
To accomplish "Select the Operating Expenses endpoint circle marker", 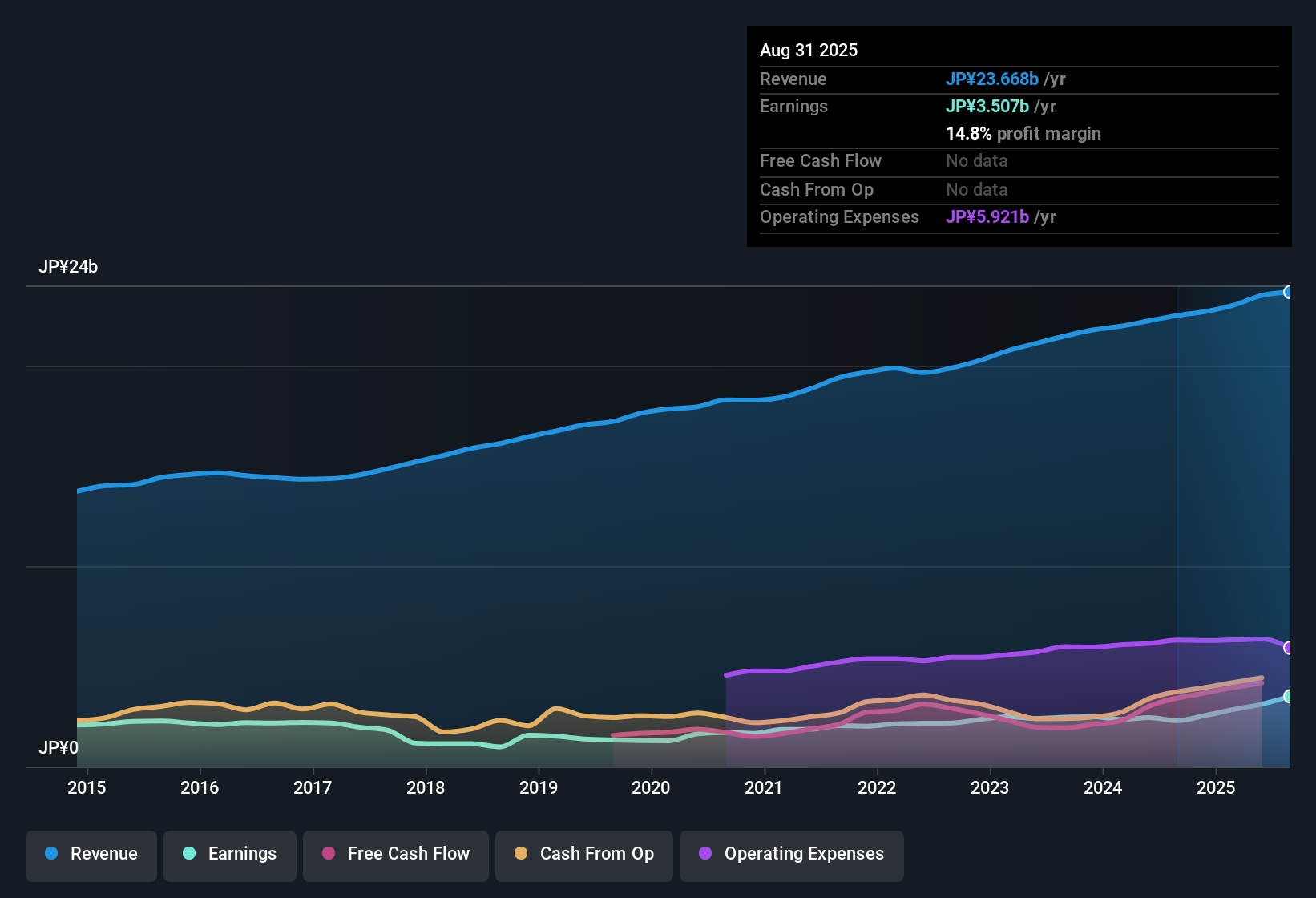I will coord(1290,648).
